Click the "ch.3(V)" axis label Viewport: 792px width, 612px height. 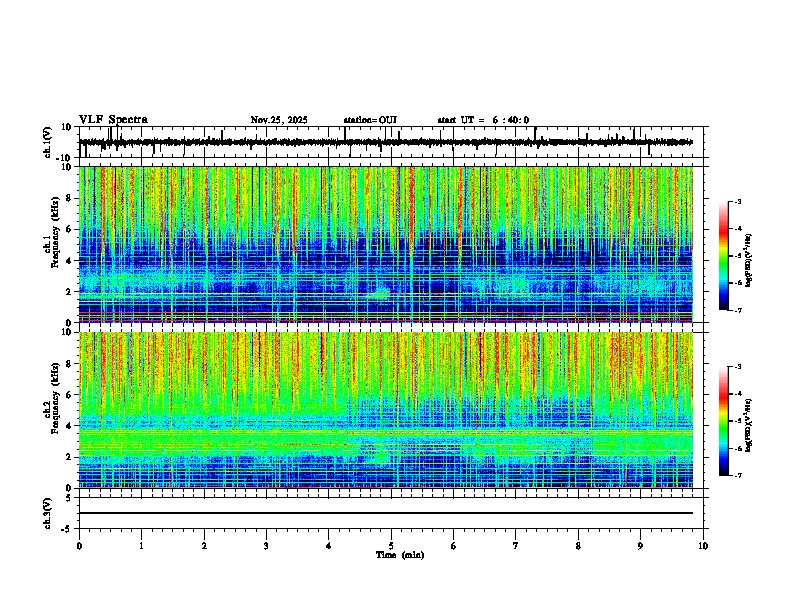48,513
